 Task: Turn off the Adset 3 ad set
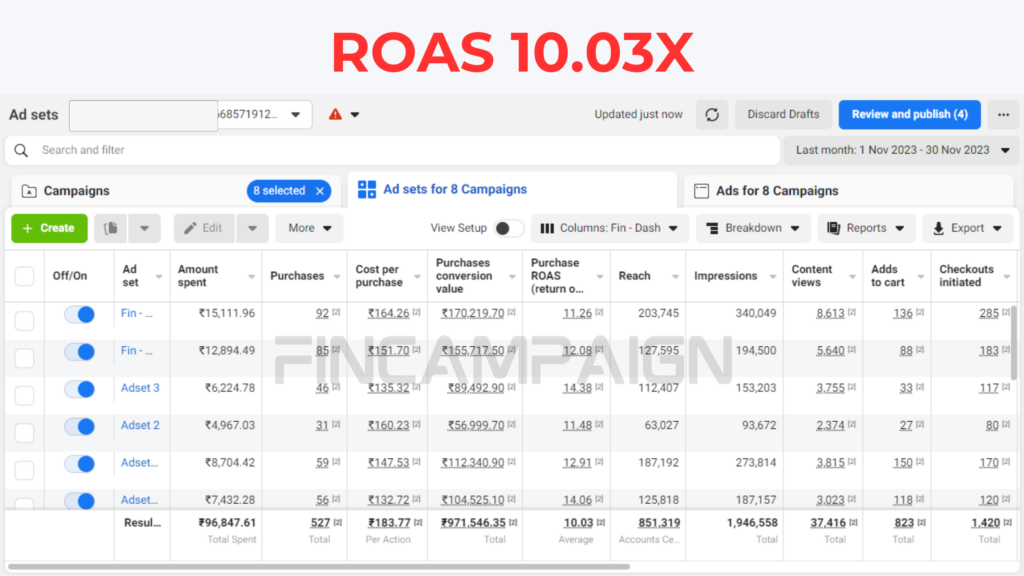(79, 388)
